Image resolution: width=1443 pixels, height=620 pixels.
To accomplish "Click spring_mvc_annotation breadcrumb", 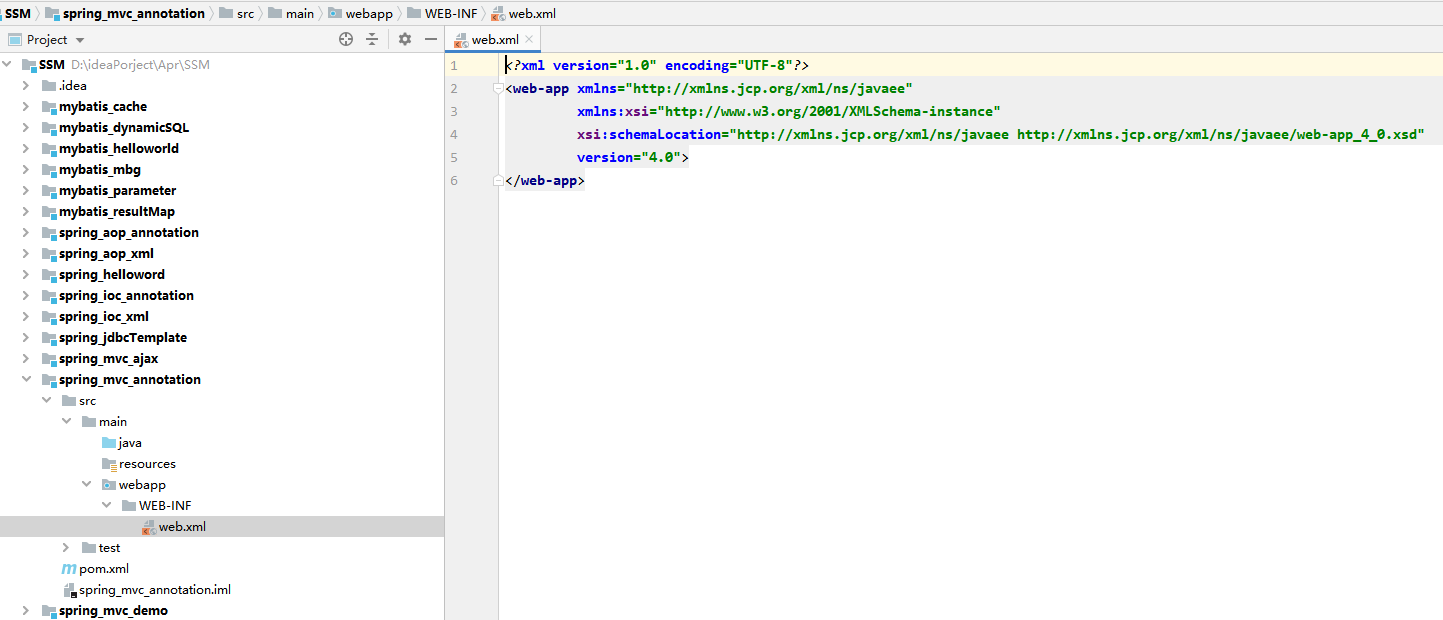I will tap(124, 13).
